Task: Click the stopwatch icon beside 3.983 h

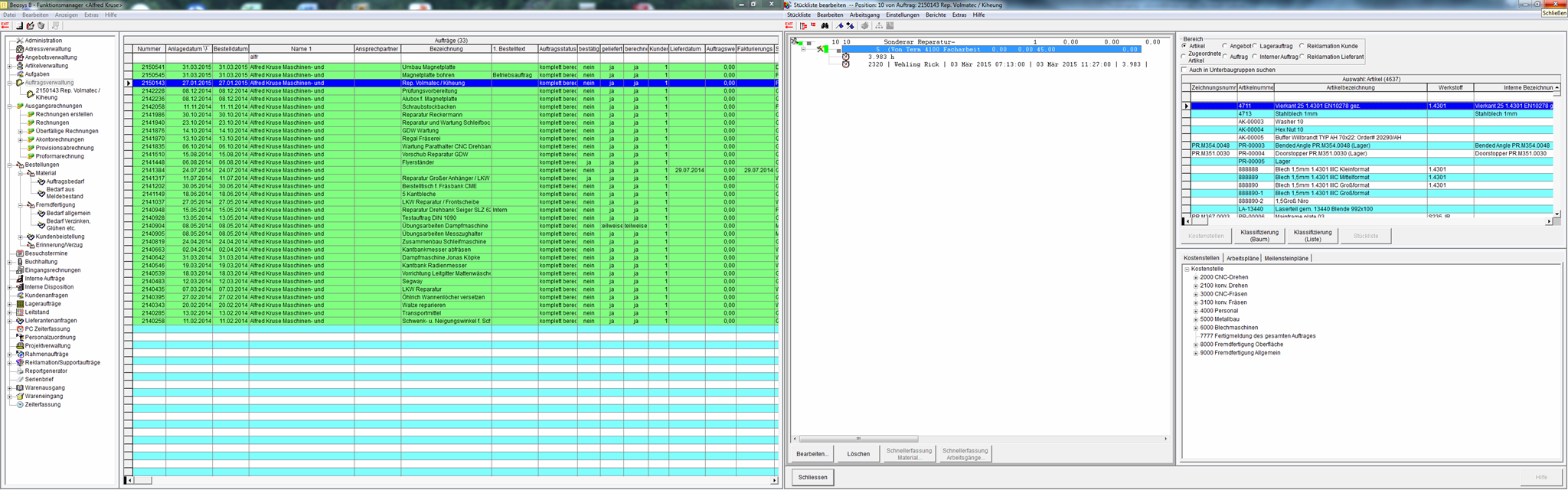Action: [845, 57]
